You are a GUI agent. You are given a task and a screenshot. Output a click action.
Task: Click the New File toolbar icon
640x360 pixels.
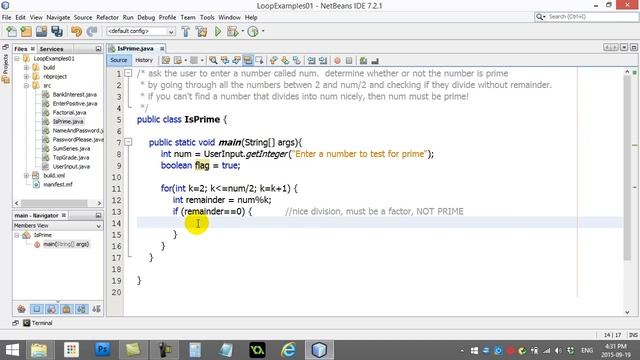(11, 31)
